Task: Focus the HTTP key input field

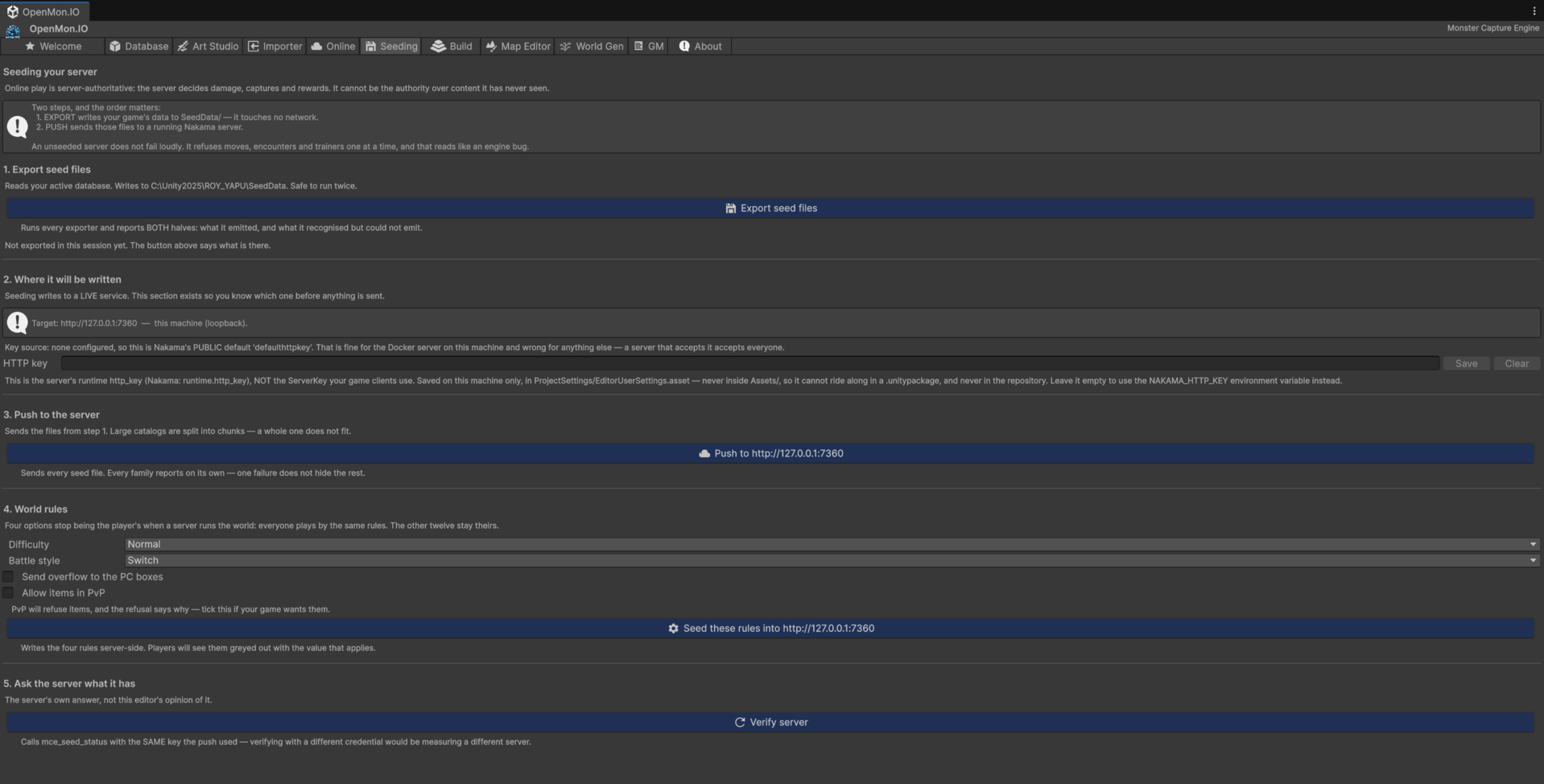Action: point(750,364)
